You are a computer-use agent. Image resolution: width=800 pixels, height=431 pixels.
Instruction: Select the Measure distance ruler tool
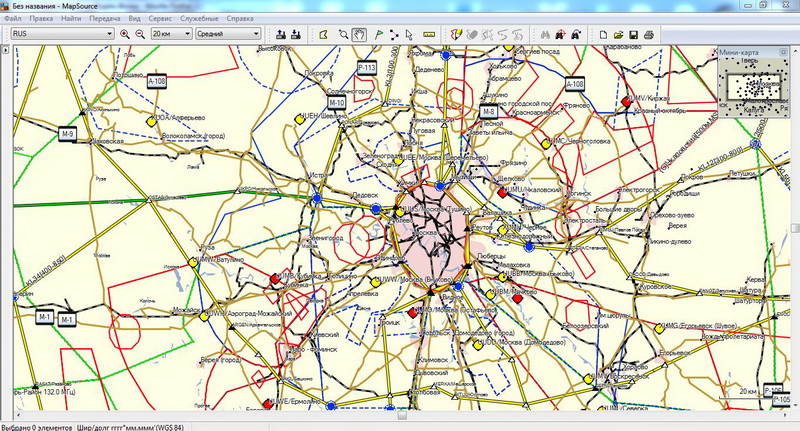point(430,34)
